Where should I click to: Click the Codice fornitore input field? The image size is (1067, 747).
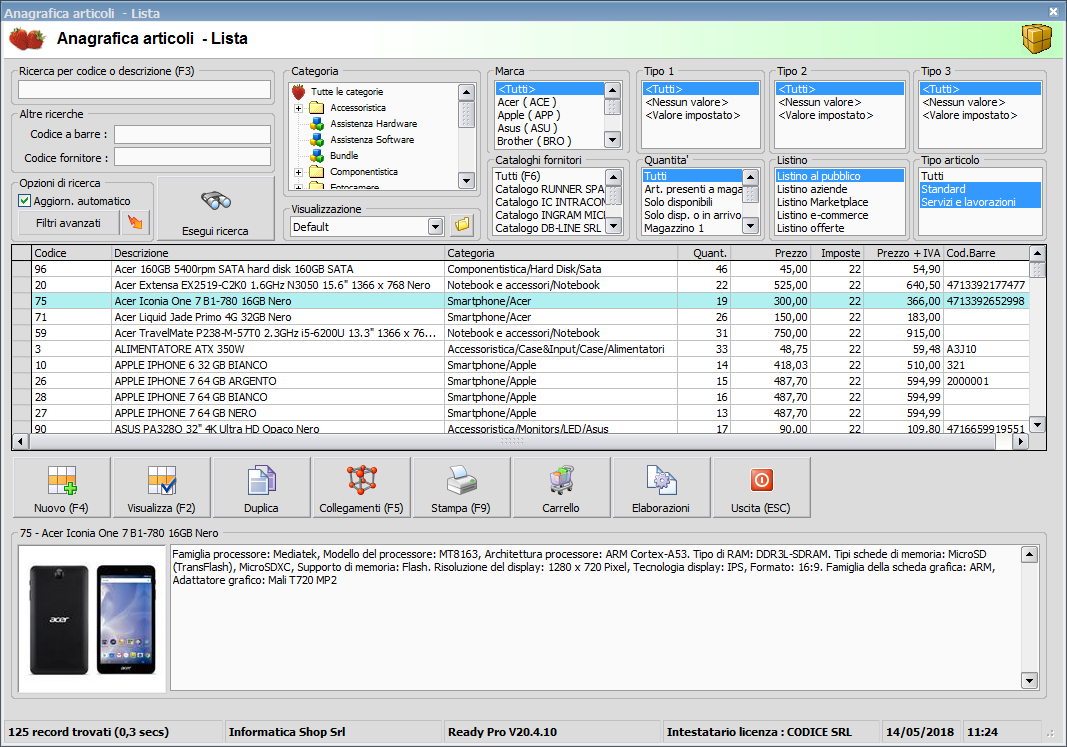click(193, 157)
